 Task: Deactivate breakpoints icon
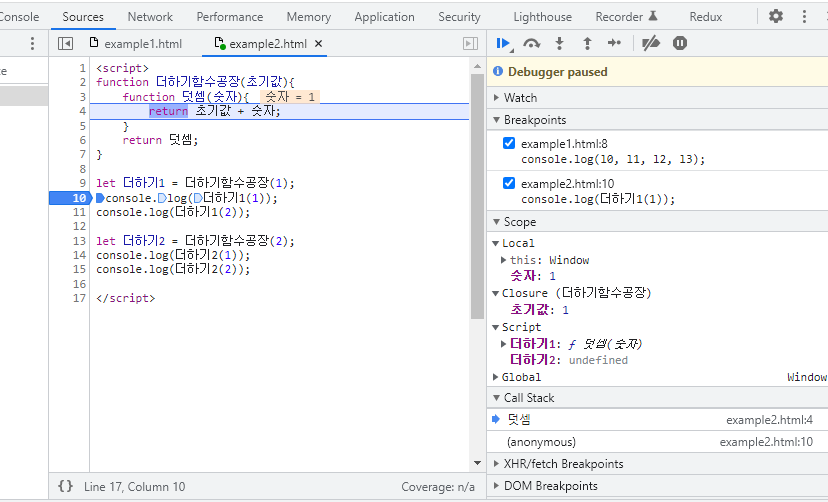[x=651, y=43]
